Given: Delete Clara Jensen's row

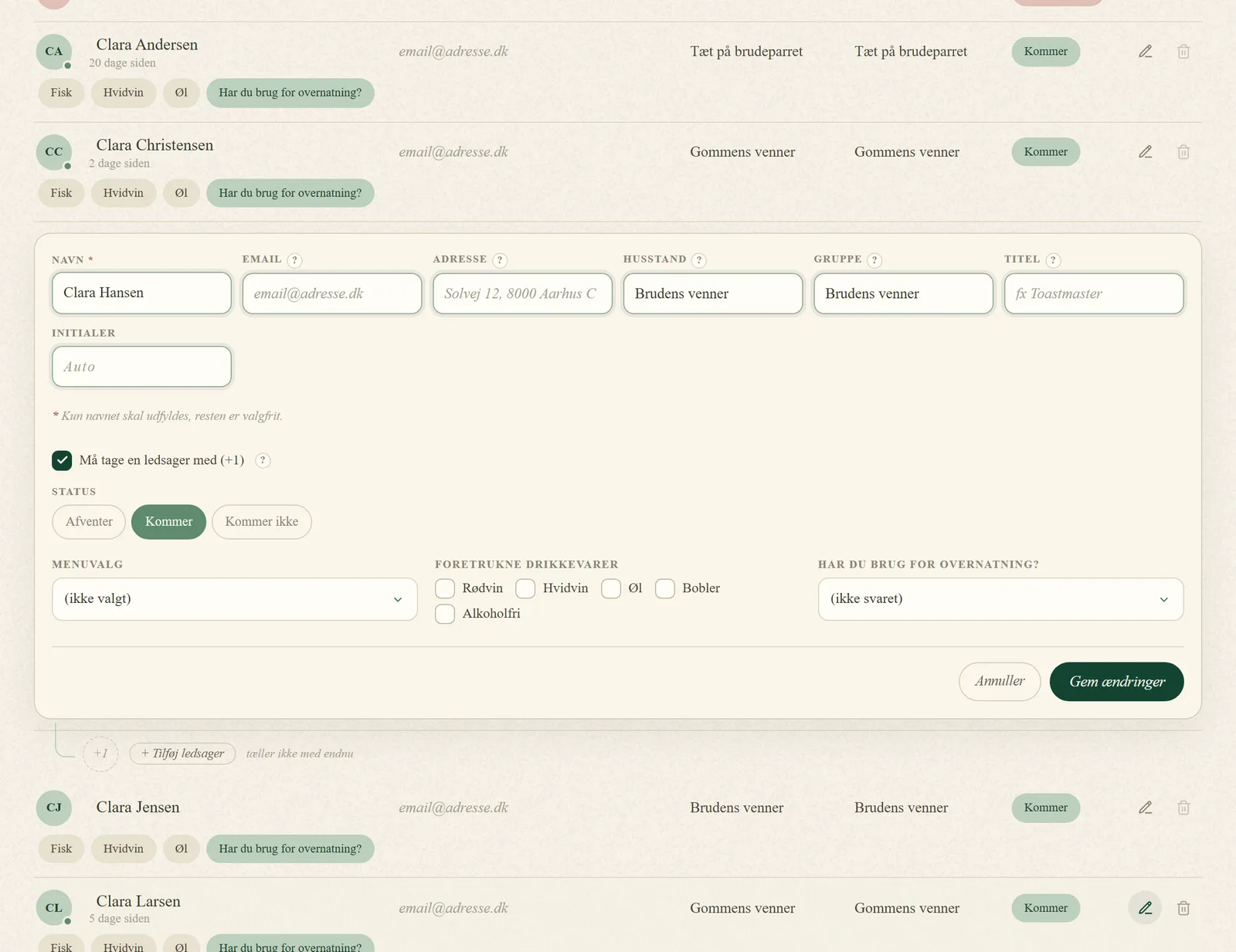Looking at the screenshot, I should point(1183,808).
